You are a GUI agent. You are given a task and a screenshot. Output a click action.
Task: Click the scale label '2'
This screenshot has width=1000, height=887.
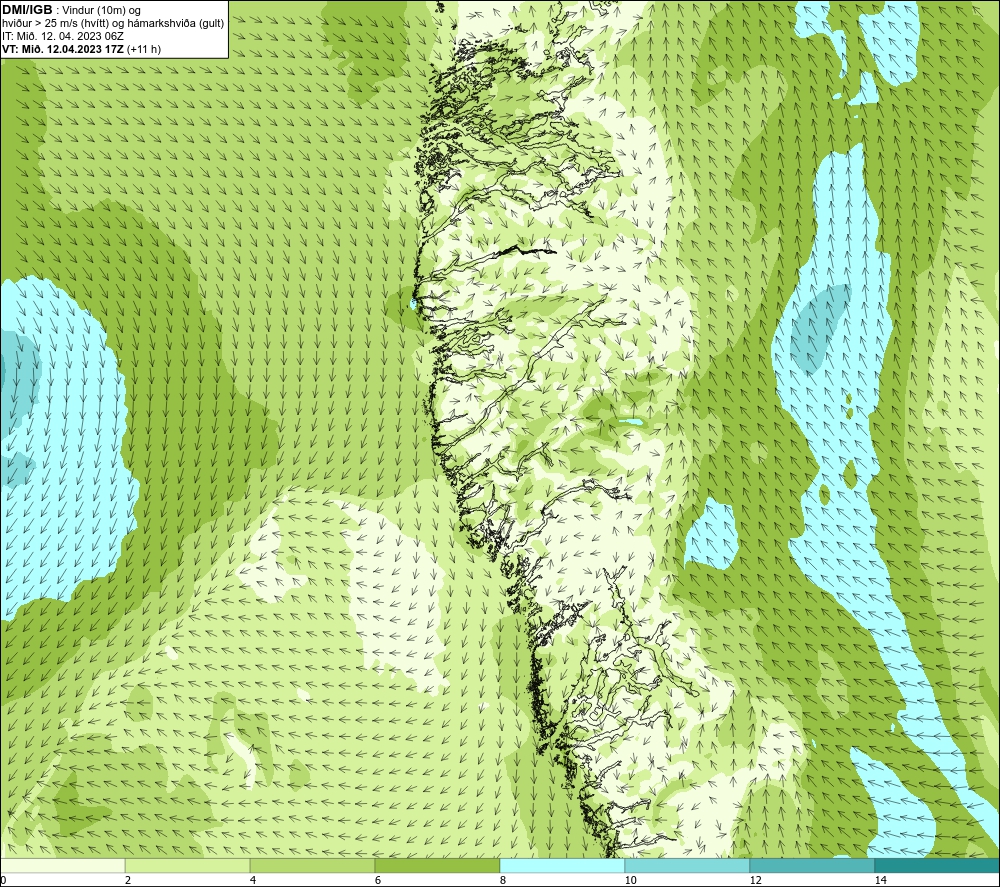click(x=128, y=880)
